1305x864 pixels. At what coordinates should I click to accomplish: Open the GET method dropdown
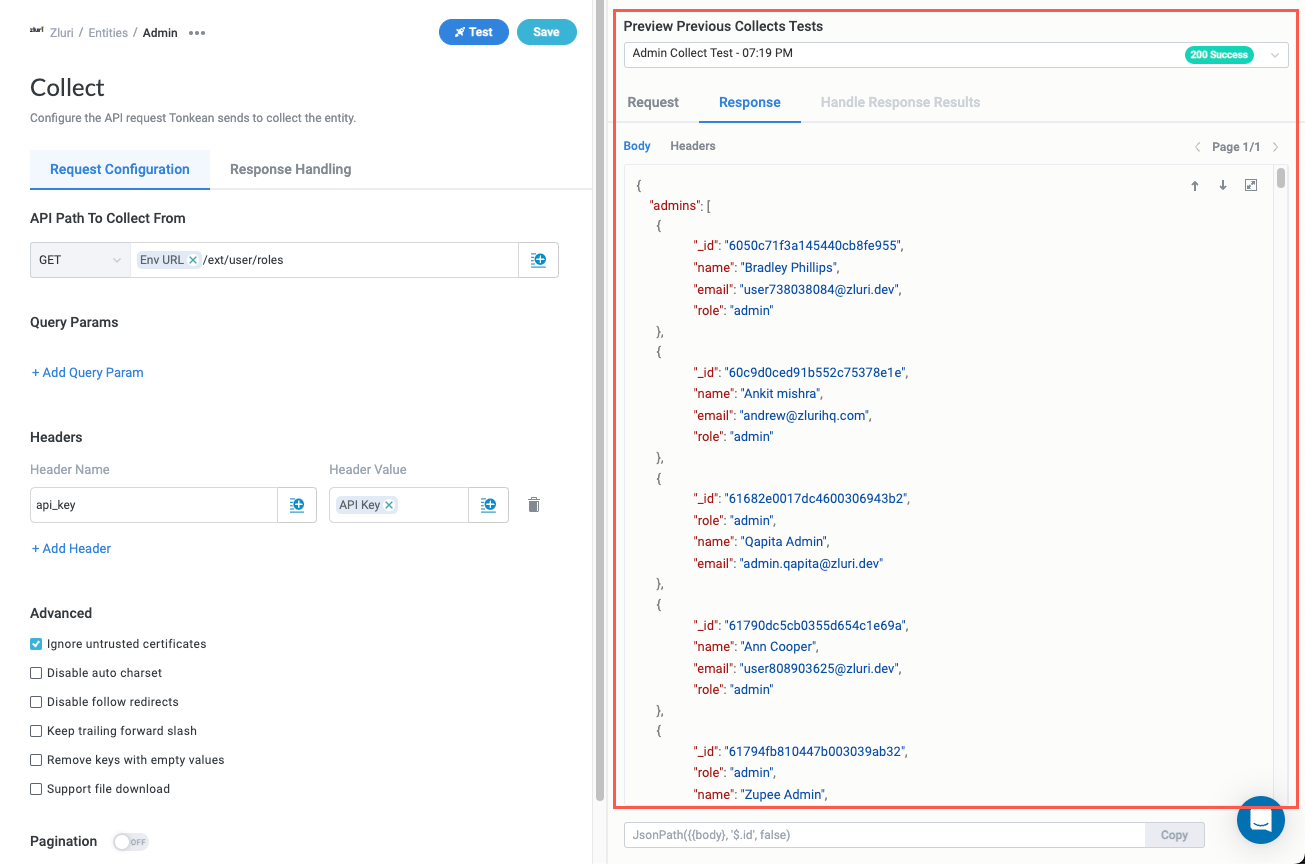pyautogui.click(x=80, y=260)
